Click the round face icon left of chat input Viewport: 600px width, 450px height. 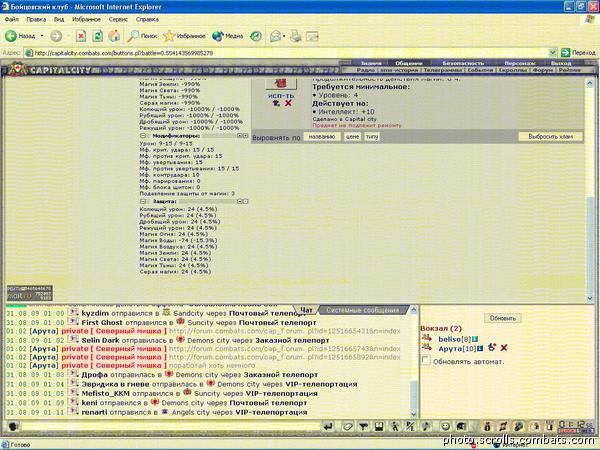tap(13, 426)
